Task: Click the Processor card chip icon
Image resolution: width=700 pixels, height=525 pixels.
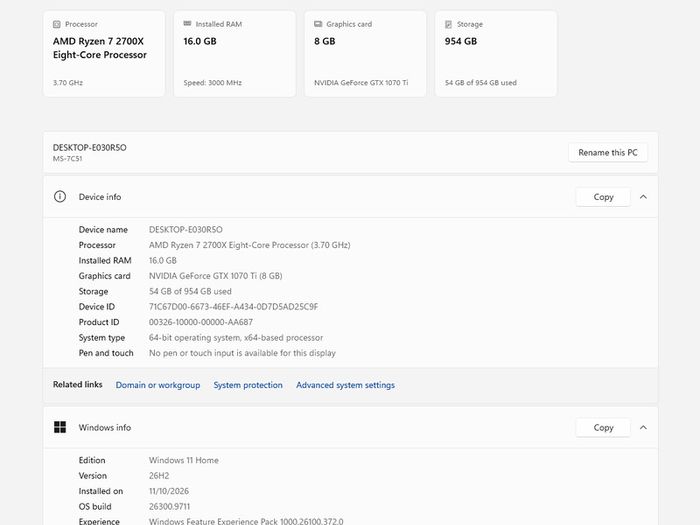Action: click(57, 24)
